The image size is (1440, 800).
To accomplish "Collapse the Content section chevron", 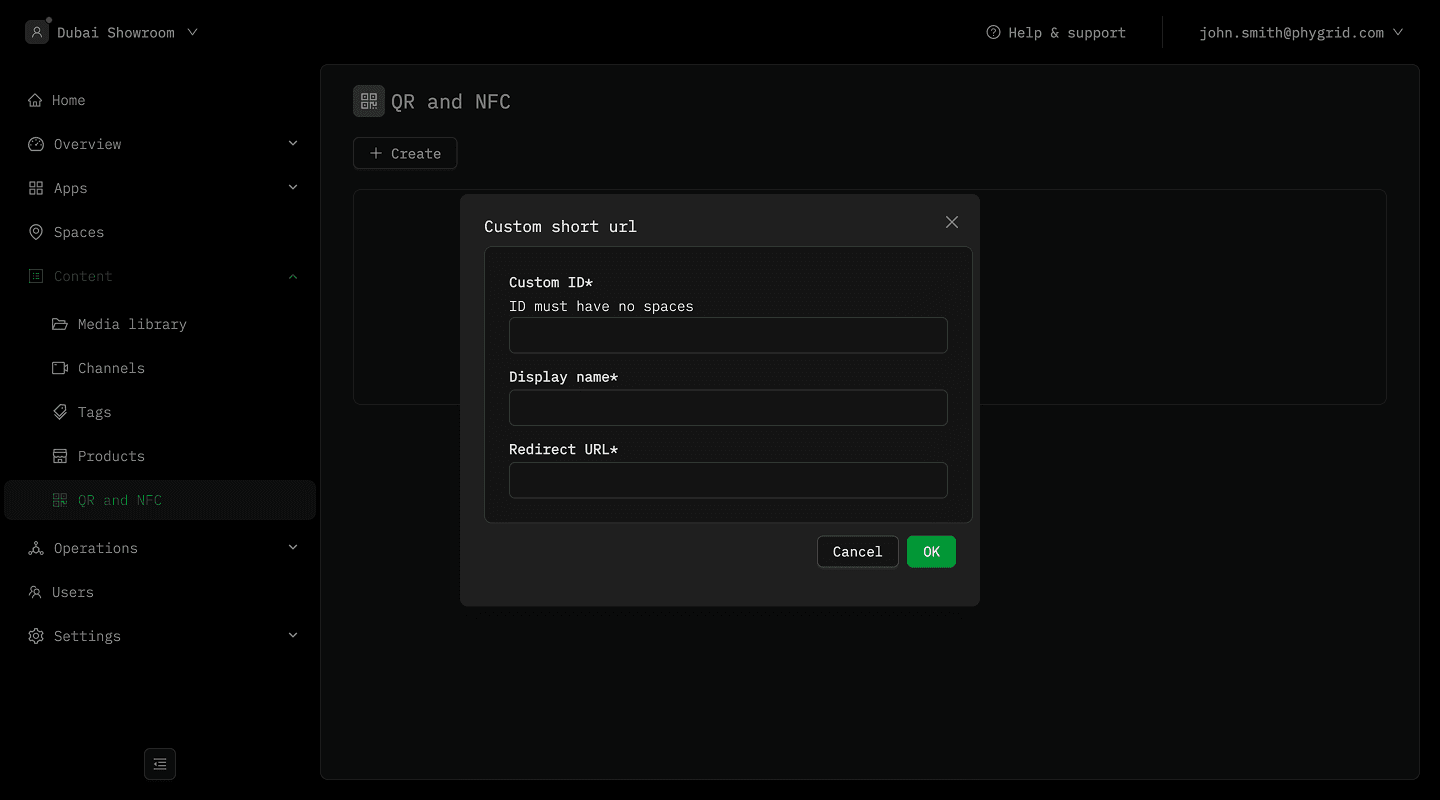I will (x=293, y=276).
